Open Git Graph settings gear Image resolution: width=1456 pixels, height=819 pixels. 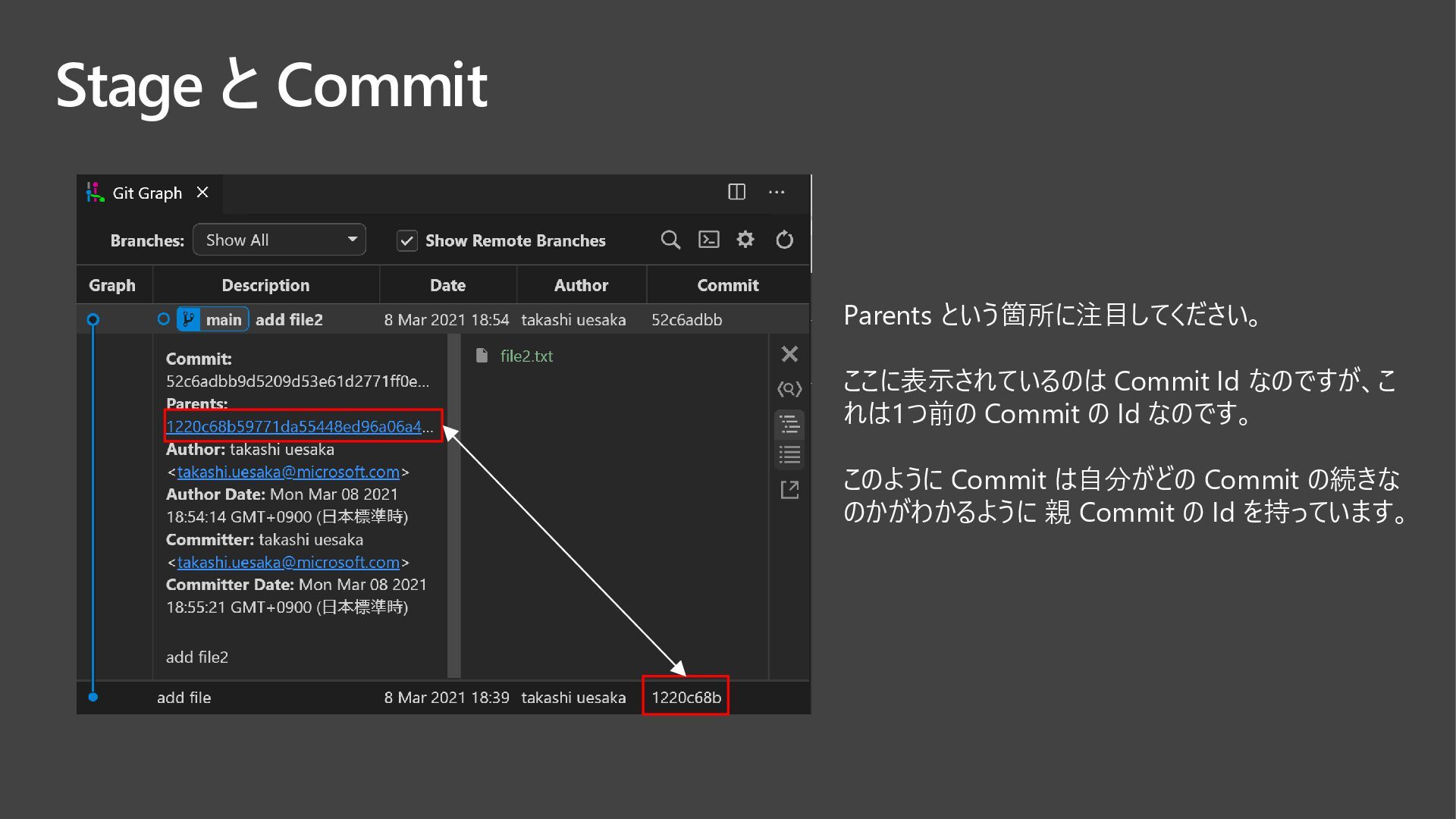pyautogui.click(x=745, y=240)
